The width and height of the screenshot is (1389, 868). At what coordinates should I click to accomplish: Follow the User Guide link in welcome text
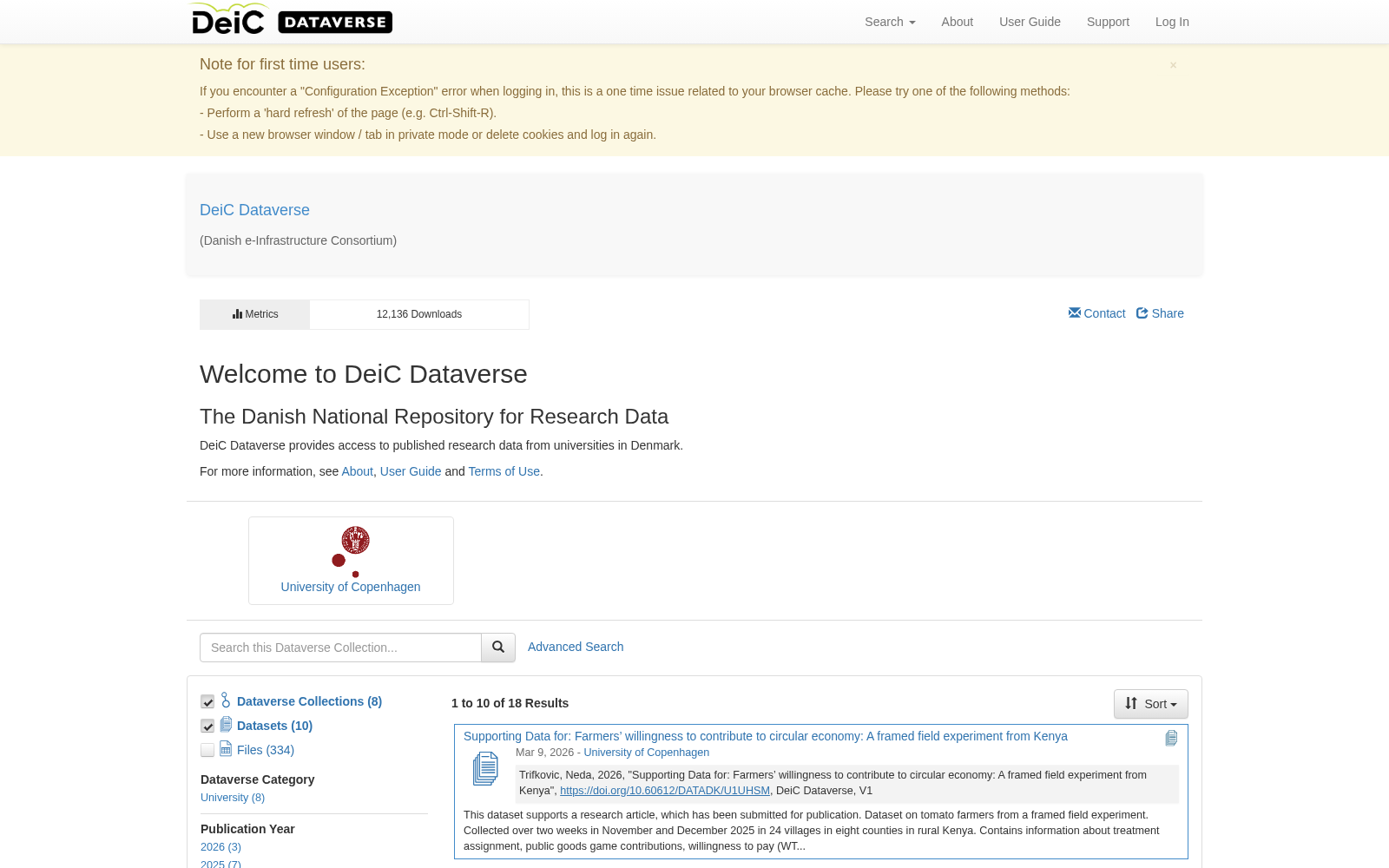click(411, 471)
